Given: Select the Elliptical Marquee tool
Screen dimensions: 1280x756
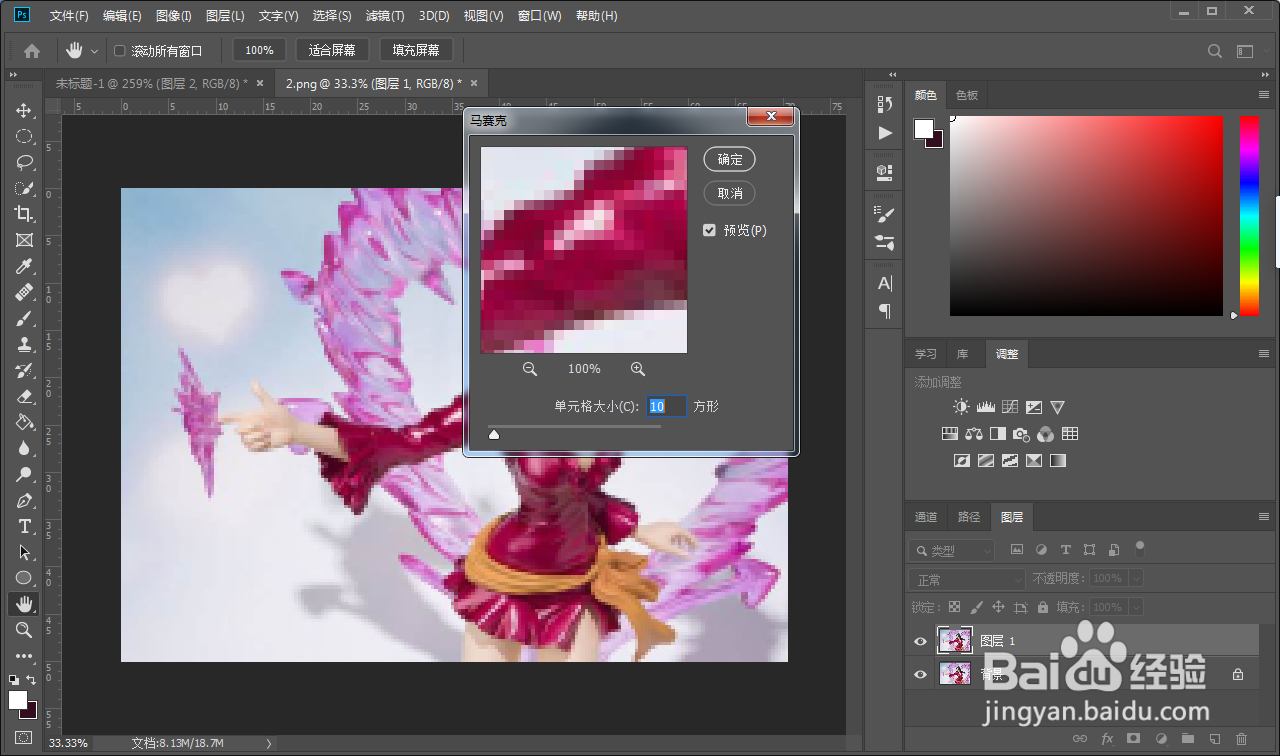Looking at the screenshot, I should tap(24, 136).
